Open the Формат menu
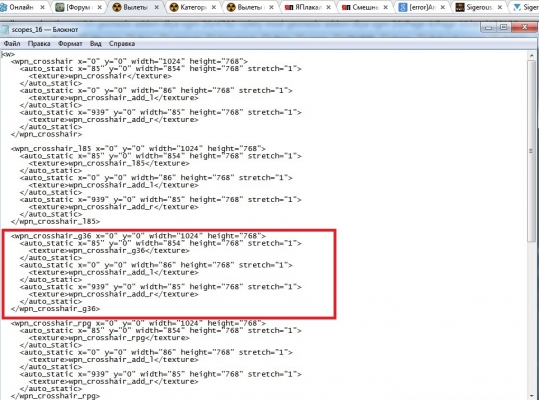 pos(70,44)
